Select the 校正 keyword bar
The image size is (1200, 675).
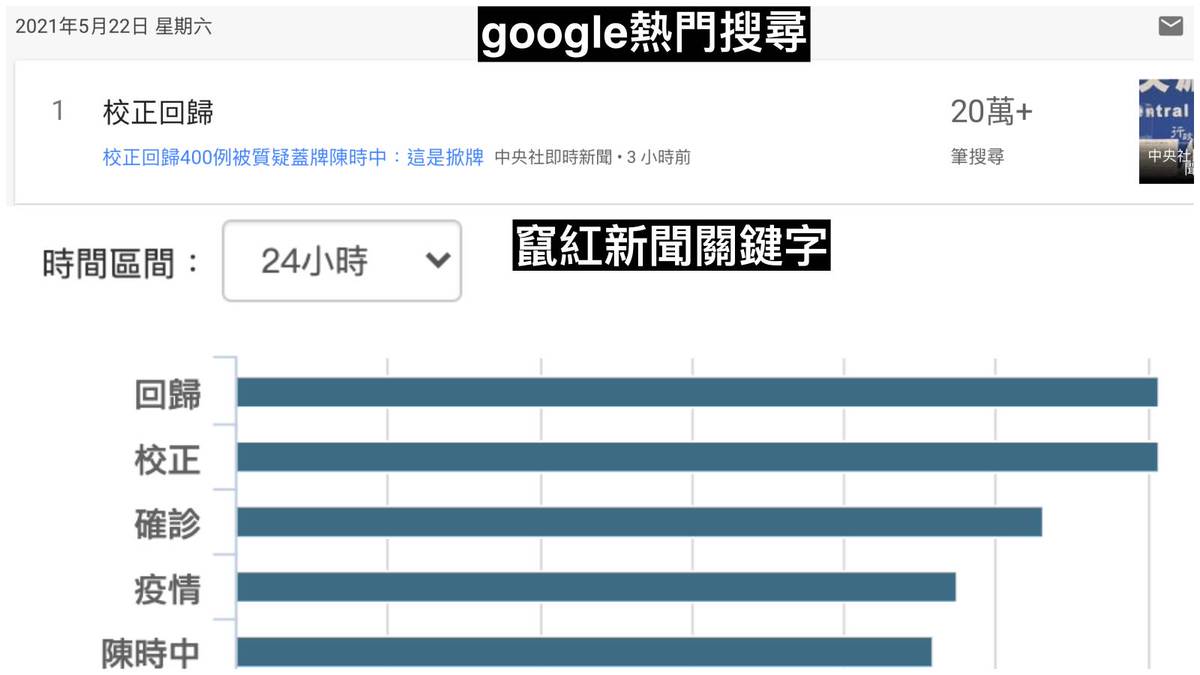tap(696, 457)
